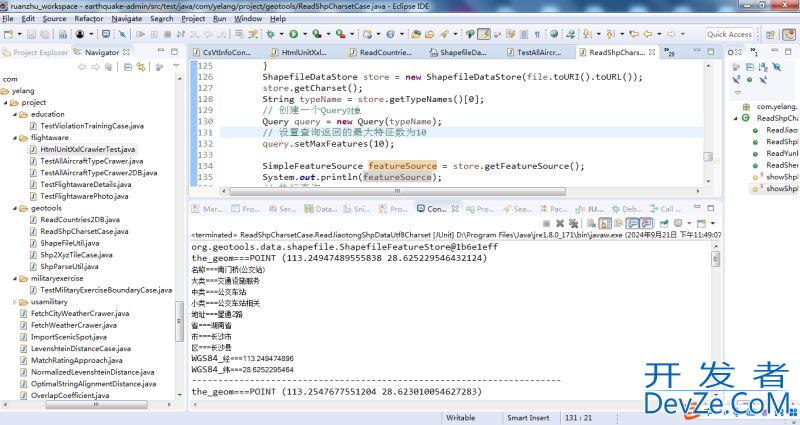Image resolution: width=800 pixels, height=425 pixels.
Task: Open the New wizard dropdown arrow
Action: coord(19,34)
